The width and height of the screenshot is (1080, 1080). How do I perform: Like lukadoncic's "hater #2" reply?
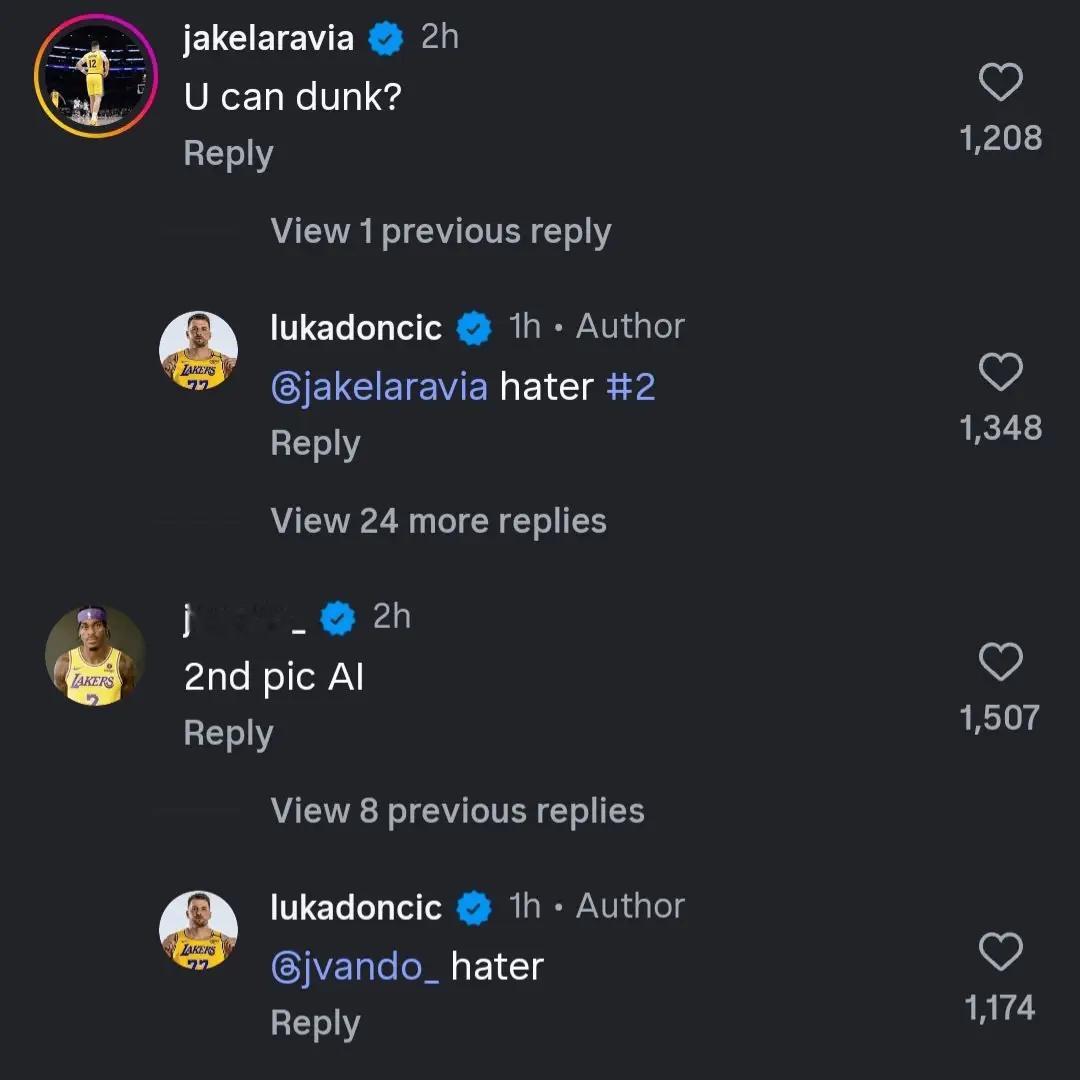(1000, 373)
